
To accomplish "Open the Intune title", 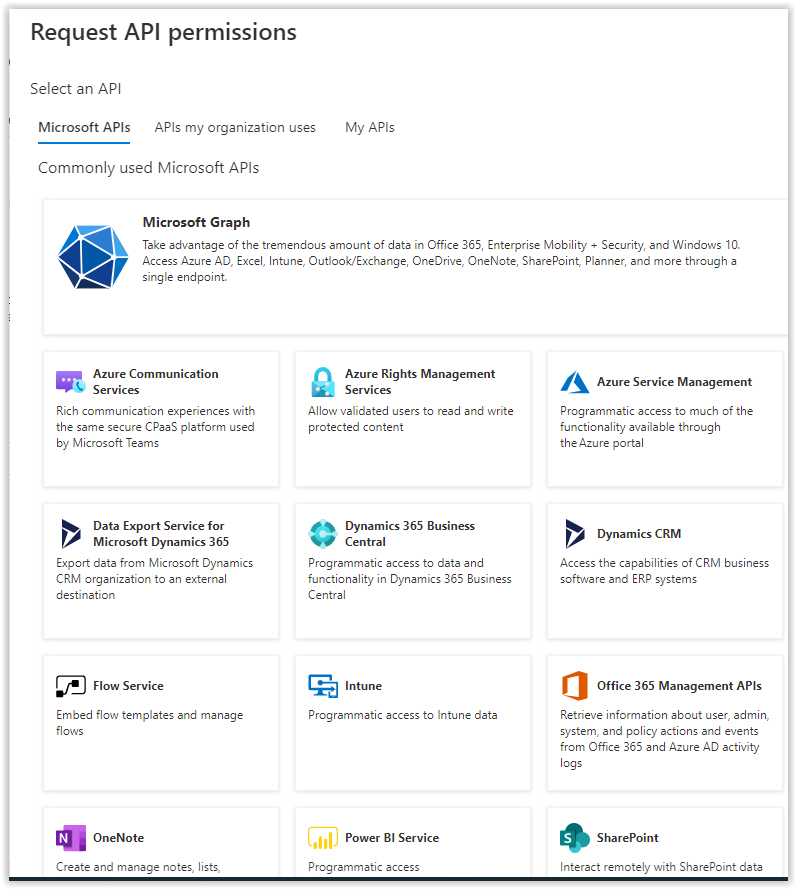I will [x=363, y=686].
